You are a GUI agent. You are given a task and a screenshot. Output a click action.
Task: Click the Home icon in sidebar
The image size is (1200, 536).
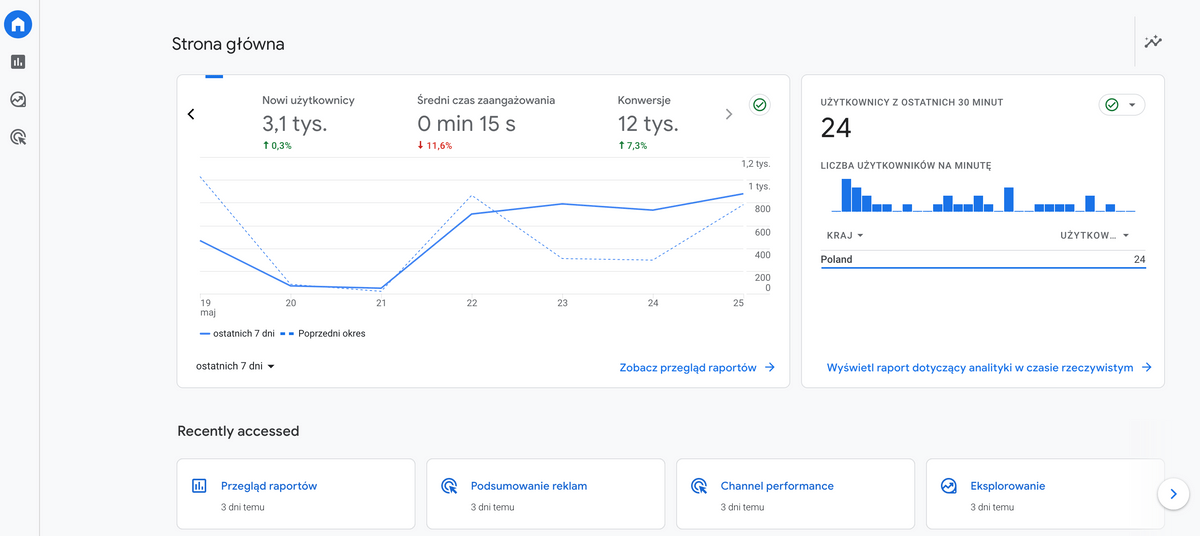18,25
